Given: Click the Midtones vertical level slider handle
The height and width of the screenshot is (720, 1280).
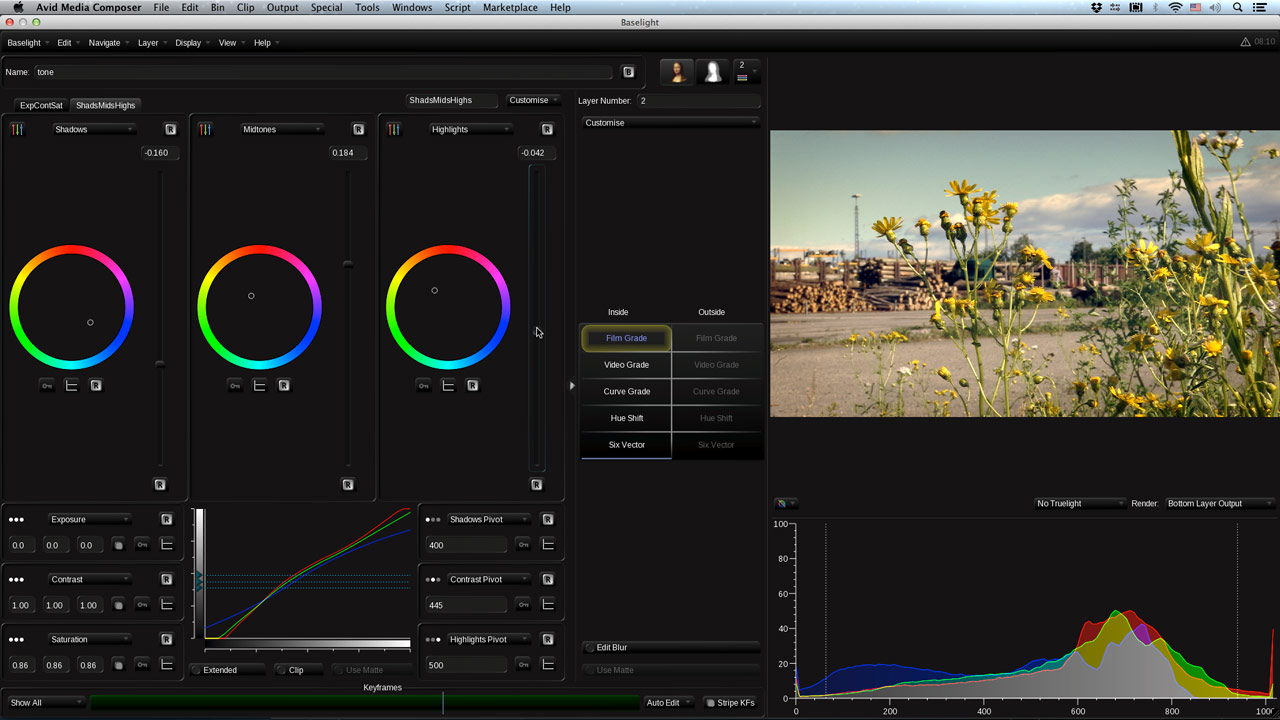Looking at the screenshot, I should coord(348,264).
